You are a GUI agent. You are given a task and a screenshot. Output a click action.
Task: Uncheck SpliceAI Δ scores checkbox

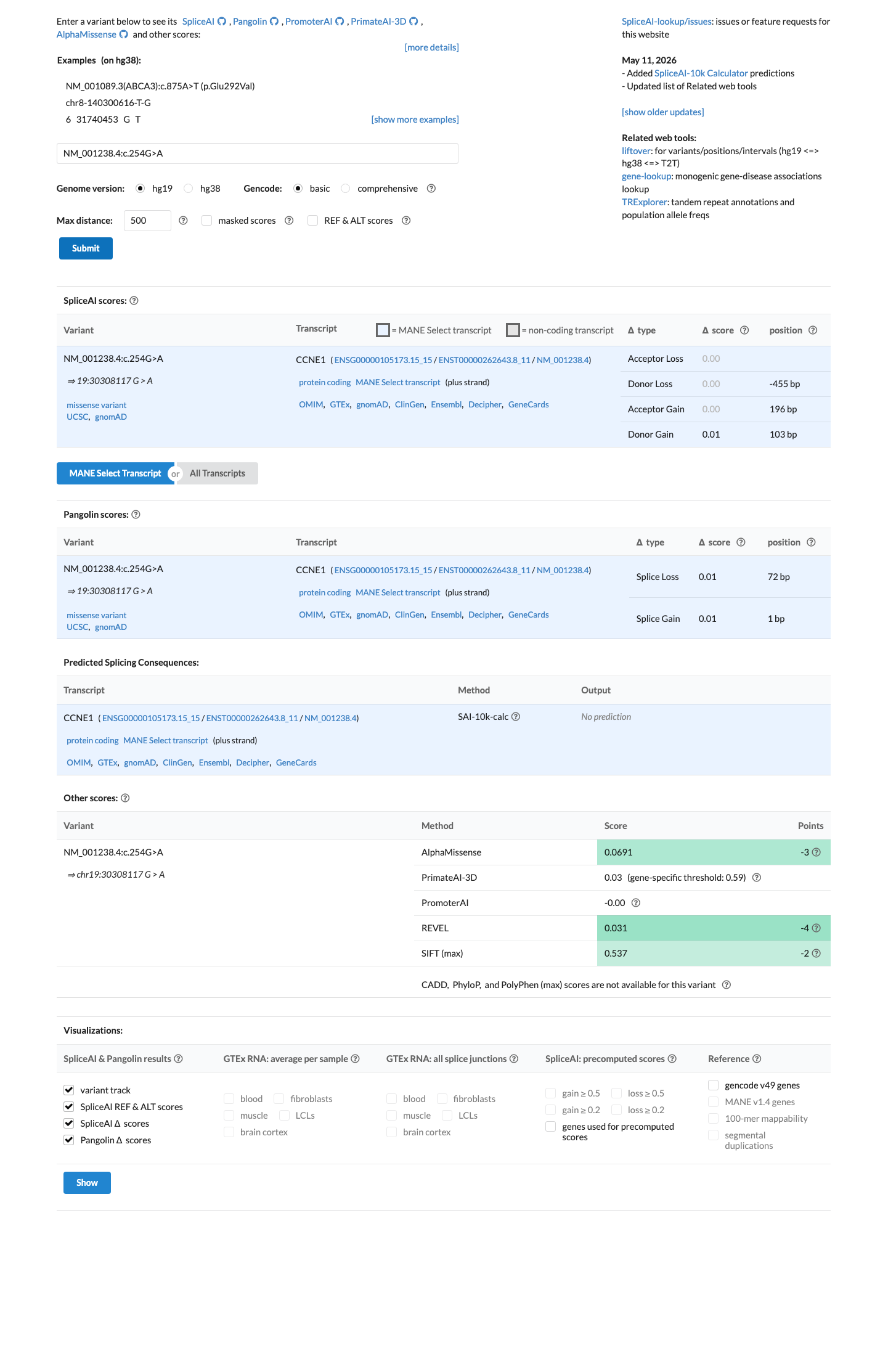pyautogui.click(x=69, y=1124)
